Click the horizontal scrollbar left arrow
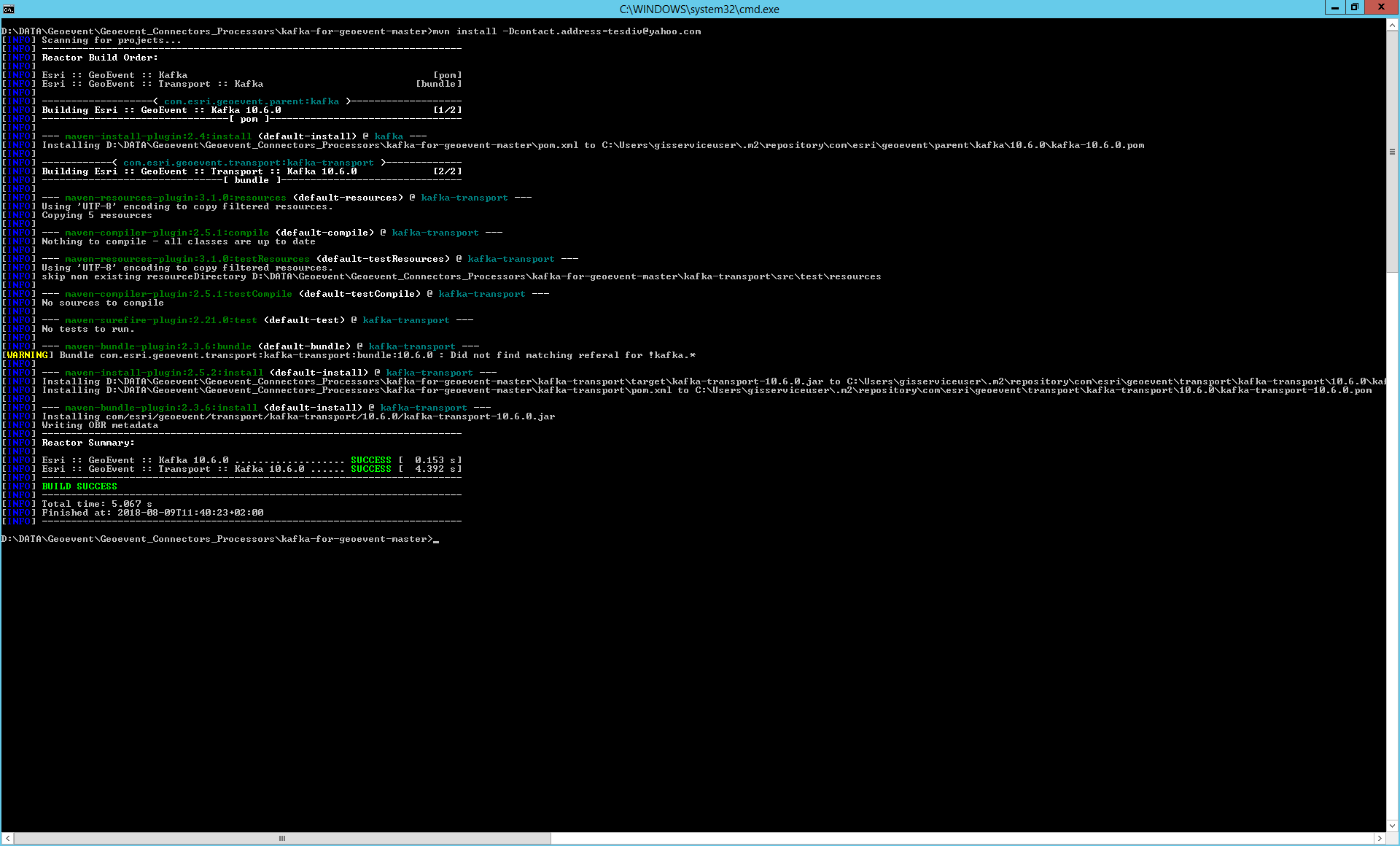1400x846 pixels. [7, 839]
